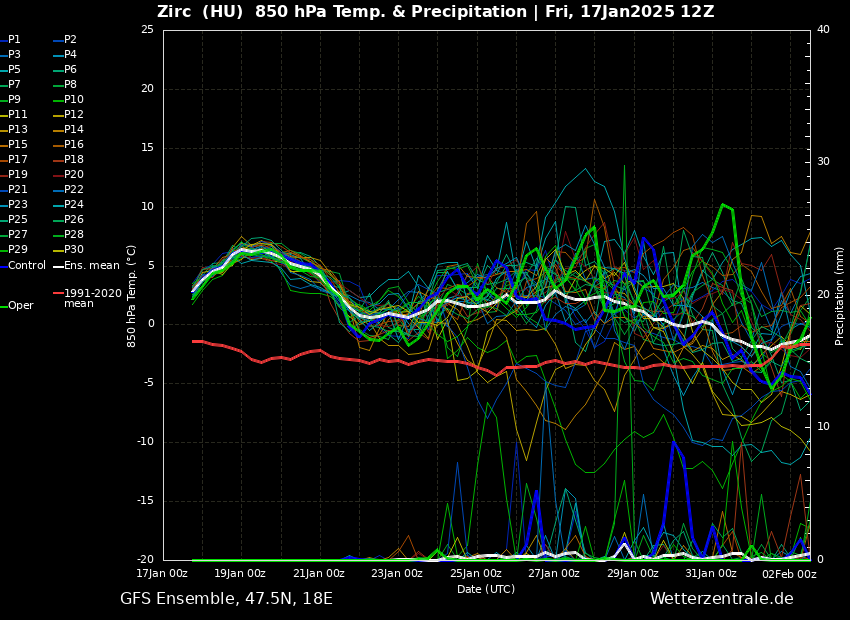Click the 02Feb 00z date tick label

[789, 574]
